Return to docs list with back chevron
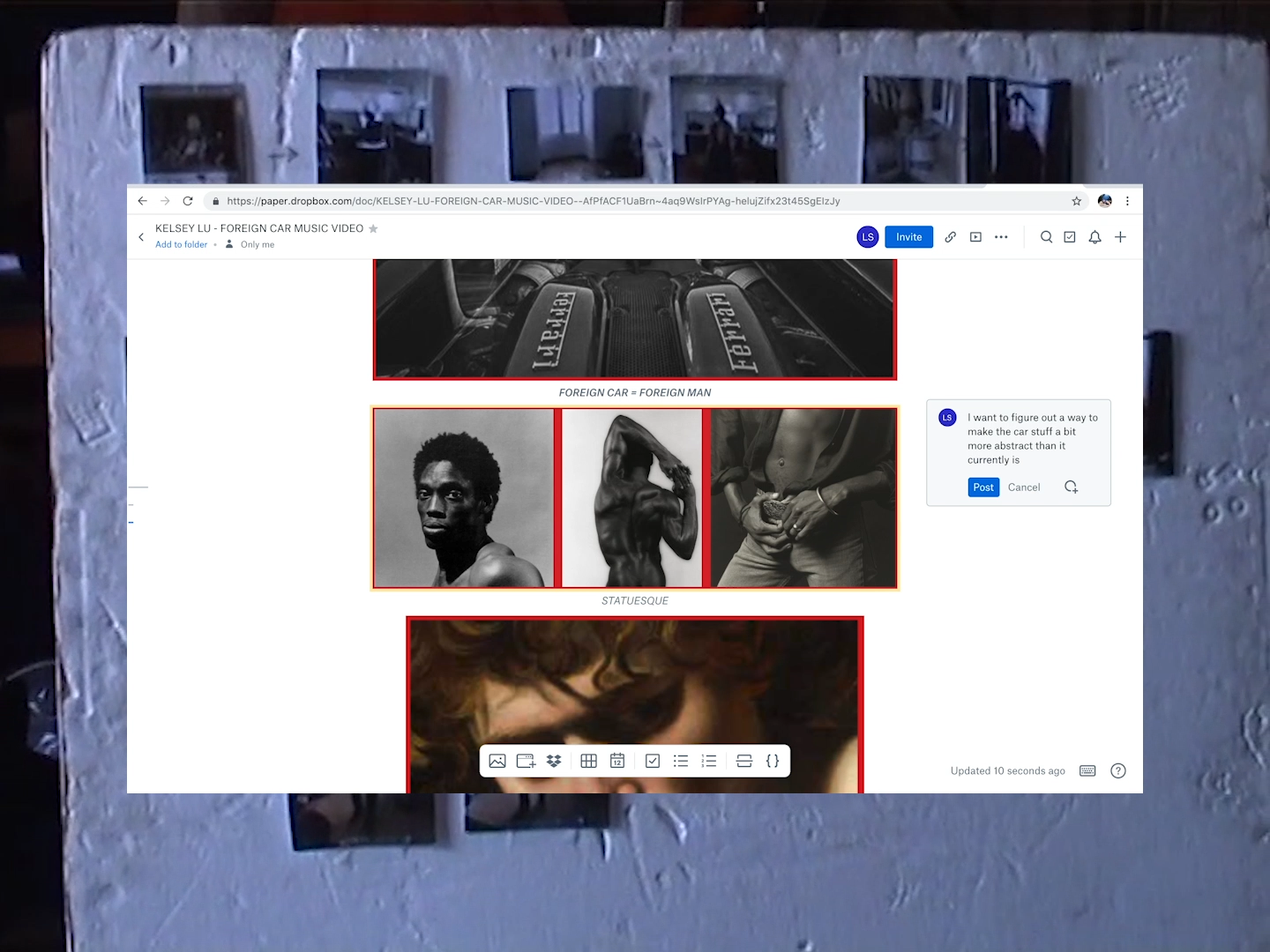1270x952 pixels. [141, 236]
